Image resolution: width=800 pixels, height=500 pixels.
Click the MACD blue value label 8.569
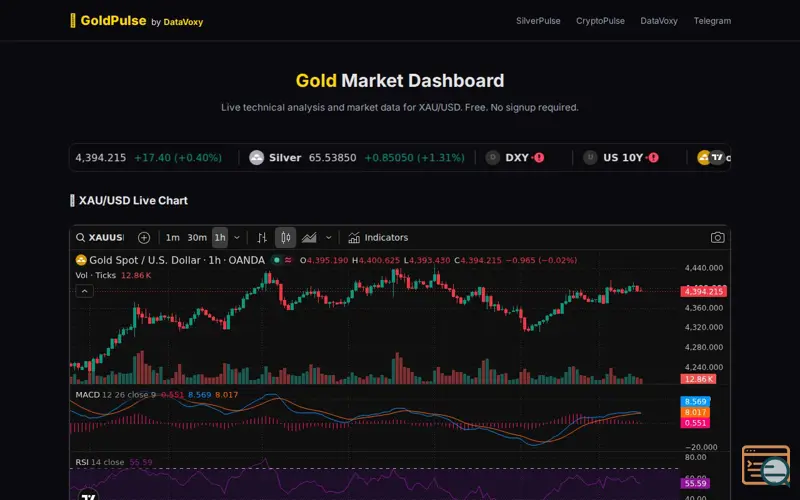click(695, 402)
